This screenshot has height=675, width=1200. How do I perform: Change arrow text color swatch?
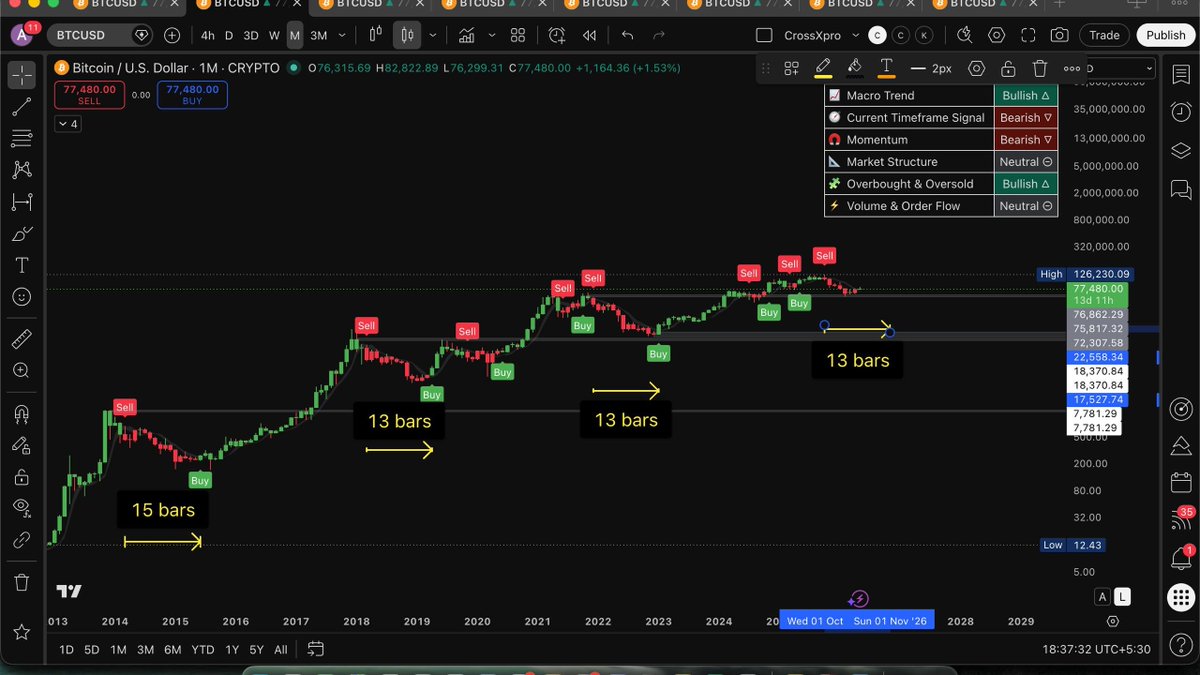886,69
